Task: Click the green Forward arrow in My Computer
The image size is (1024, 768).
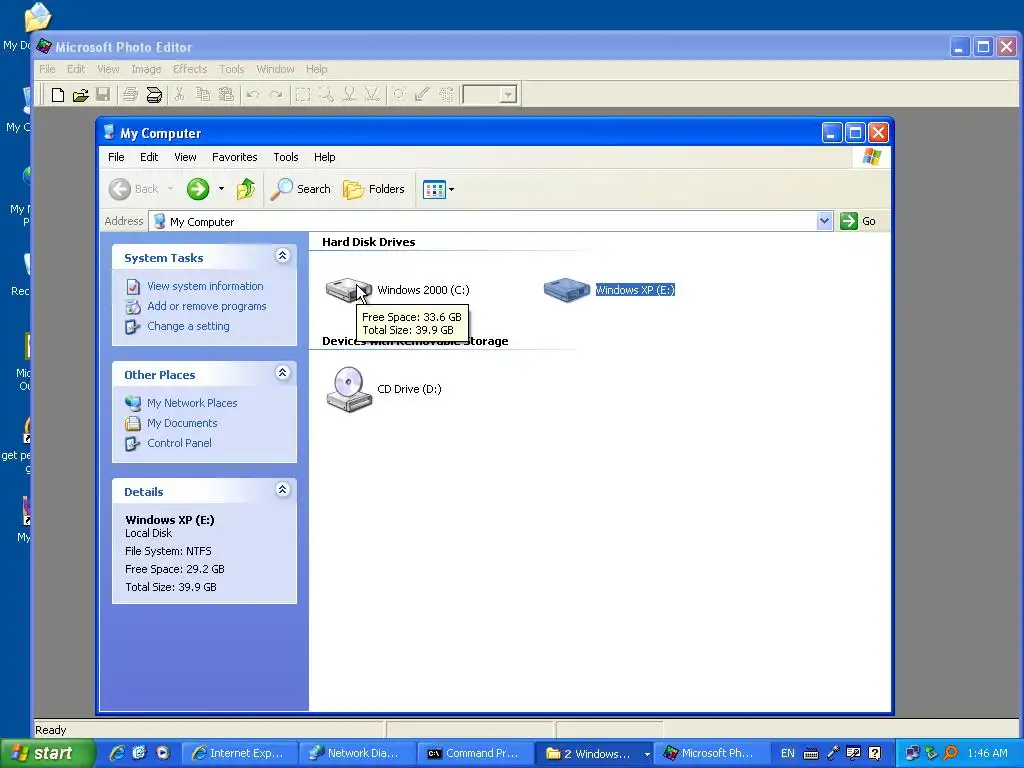Action: [198, 189]
